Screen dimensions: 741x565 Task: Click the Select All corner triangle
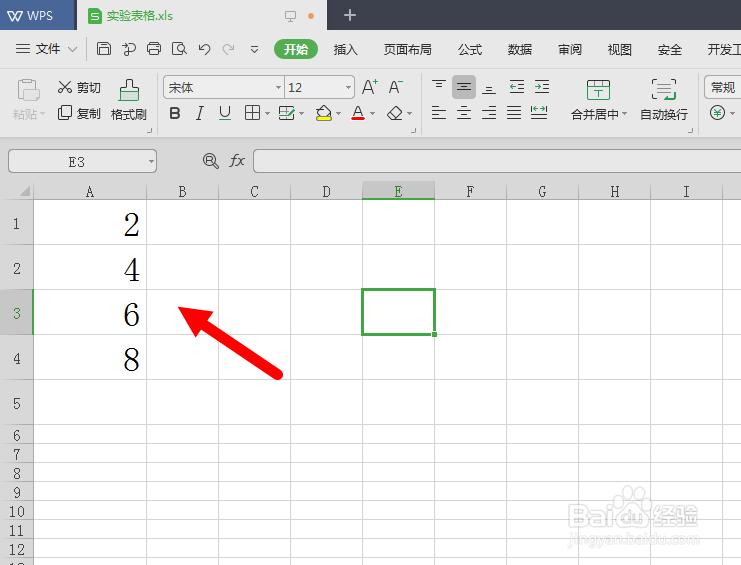(24, 191)
